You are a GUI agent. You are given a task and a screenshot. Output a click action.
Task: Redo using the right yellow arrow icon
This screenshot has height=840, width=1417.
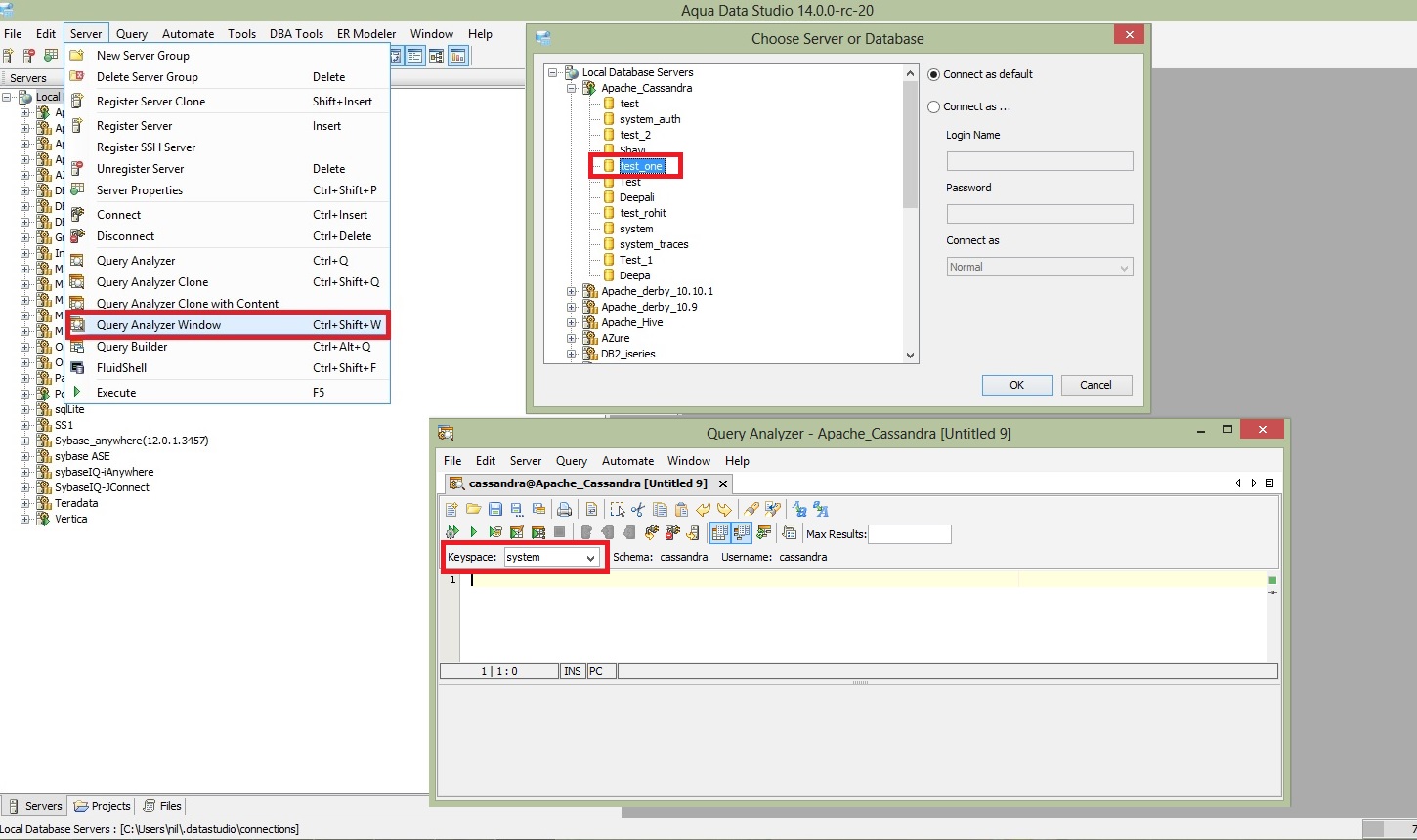coord(724,509)
